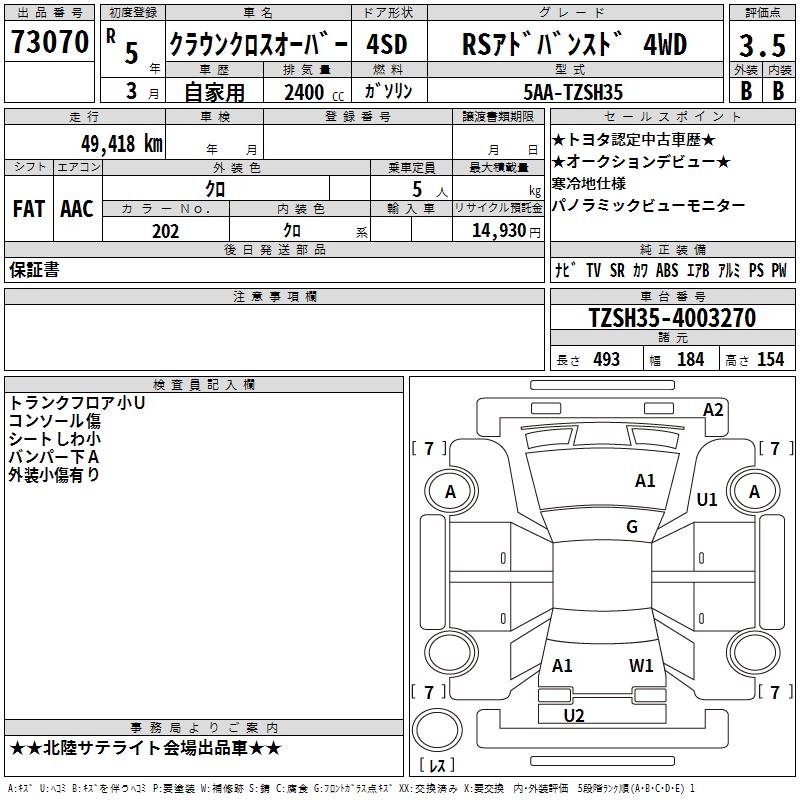Click the door type 4SD
Viewport: 800px width, 800px height.
pyautogui.click(x=387, y=44)
